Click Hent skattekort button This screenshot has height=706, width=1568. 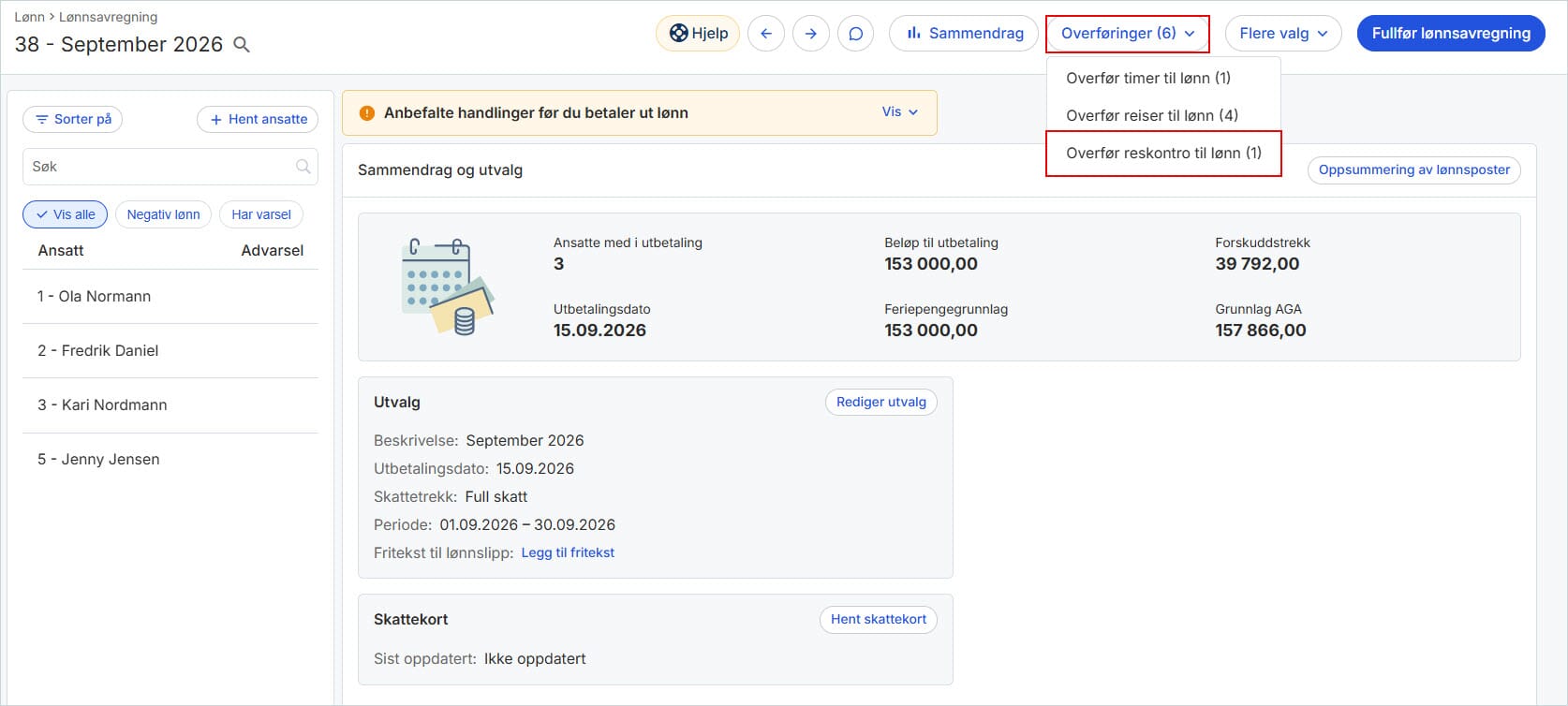(x=878, y=619)
